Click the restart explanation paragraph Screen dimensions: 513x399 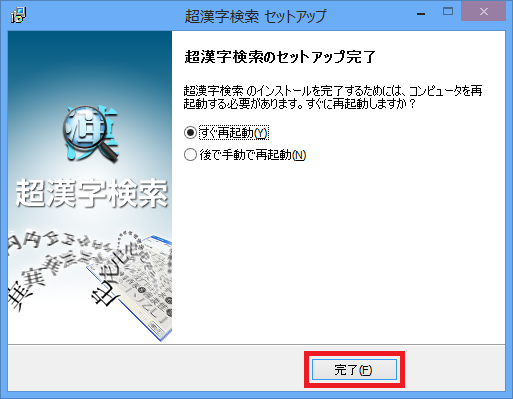point(333,97)
